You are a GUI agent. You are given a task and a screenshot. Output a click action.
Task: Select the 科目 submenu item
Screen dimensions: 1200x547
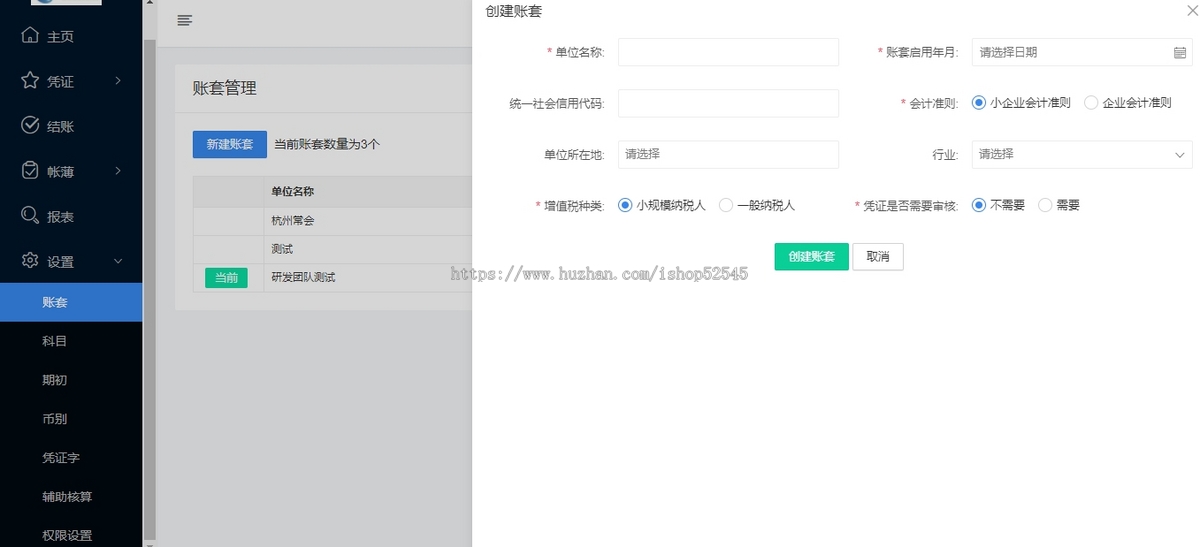[71, 341]
